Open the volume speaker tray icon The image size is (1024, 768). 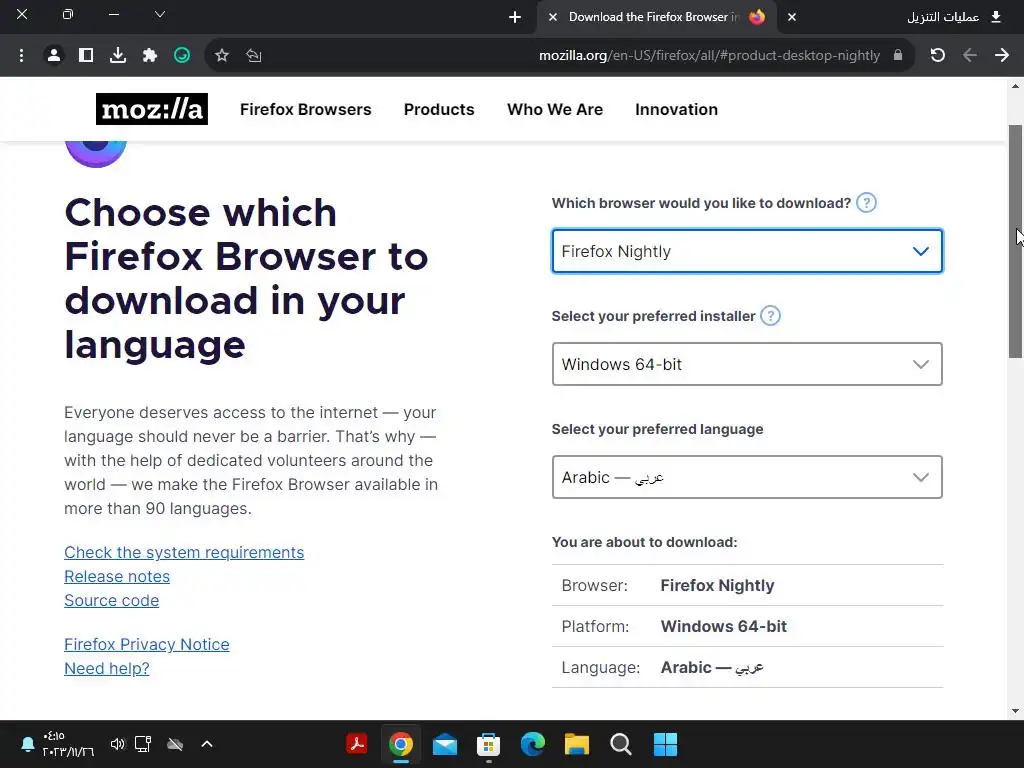[118, 744]
